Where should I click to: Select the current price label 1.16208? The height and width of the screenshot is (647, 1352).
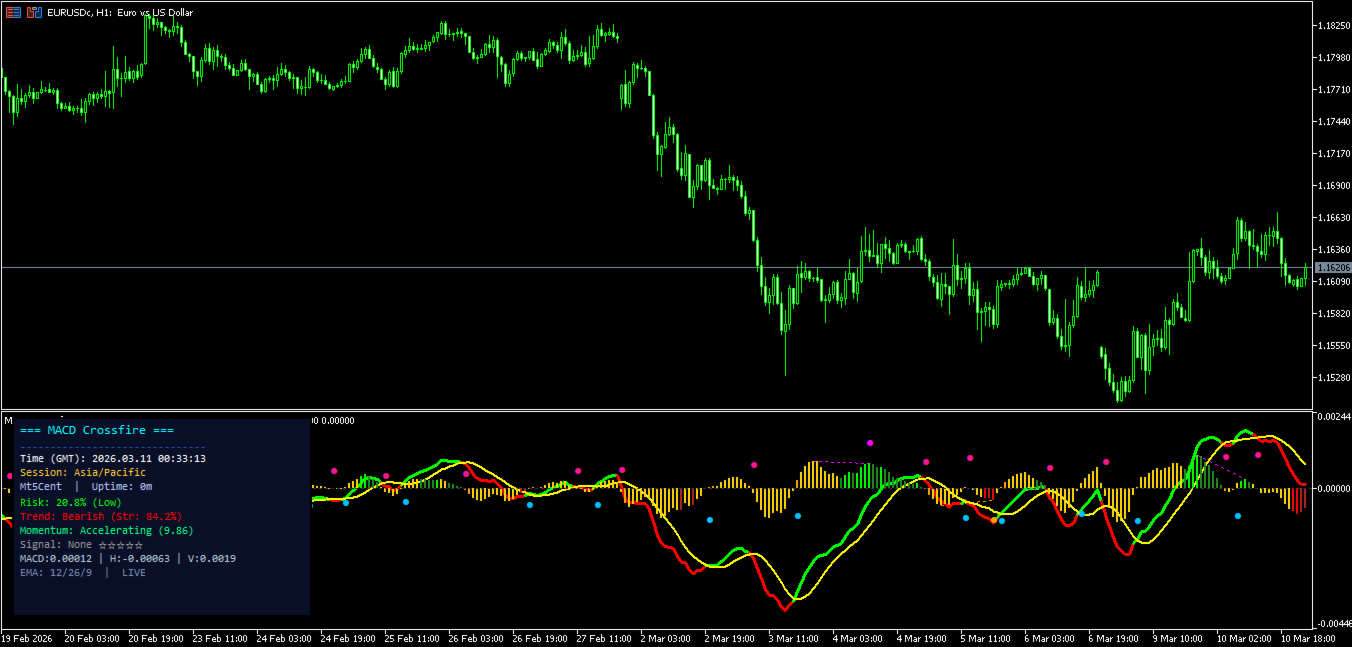(1332, 268)
